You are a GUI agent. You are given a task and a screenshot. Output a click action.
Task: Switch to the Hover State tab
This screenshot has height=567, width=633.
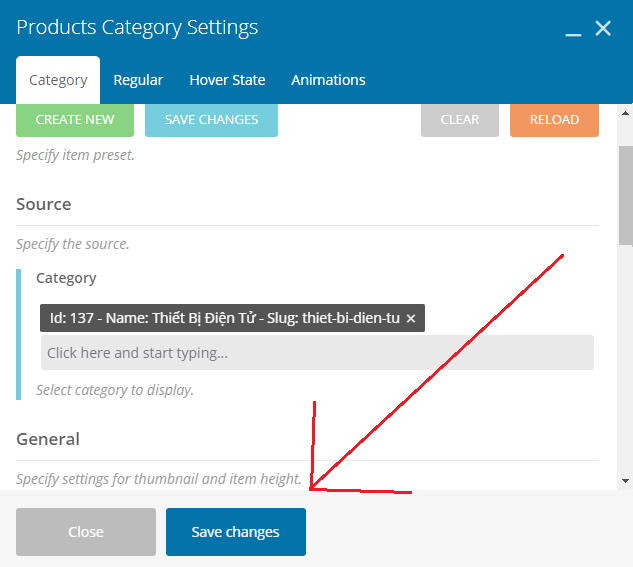point(227,80)
